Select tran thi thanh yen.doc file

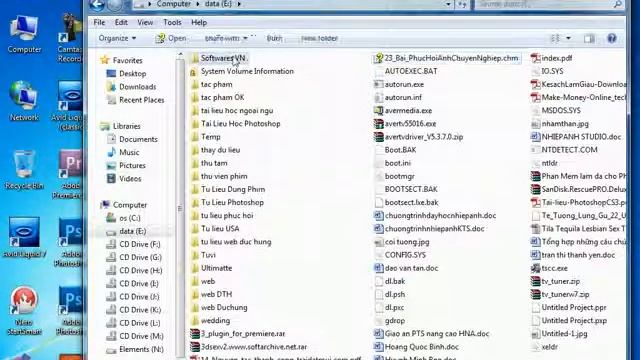[573, 255]
